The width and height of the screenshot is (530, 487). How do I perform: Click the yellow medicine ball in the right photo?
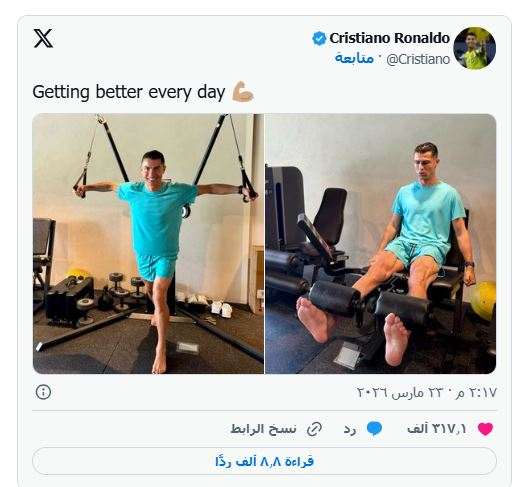point(484,300)
